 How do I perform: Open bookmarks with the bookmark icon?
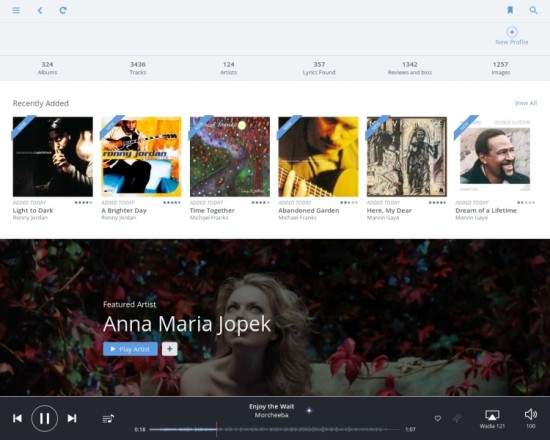pos(510,10)
